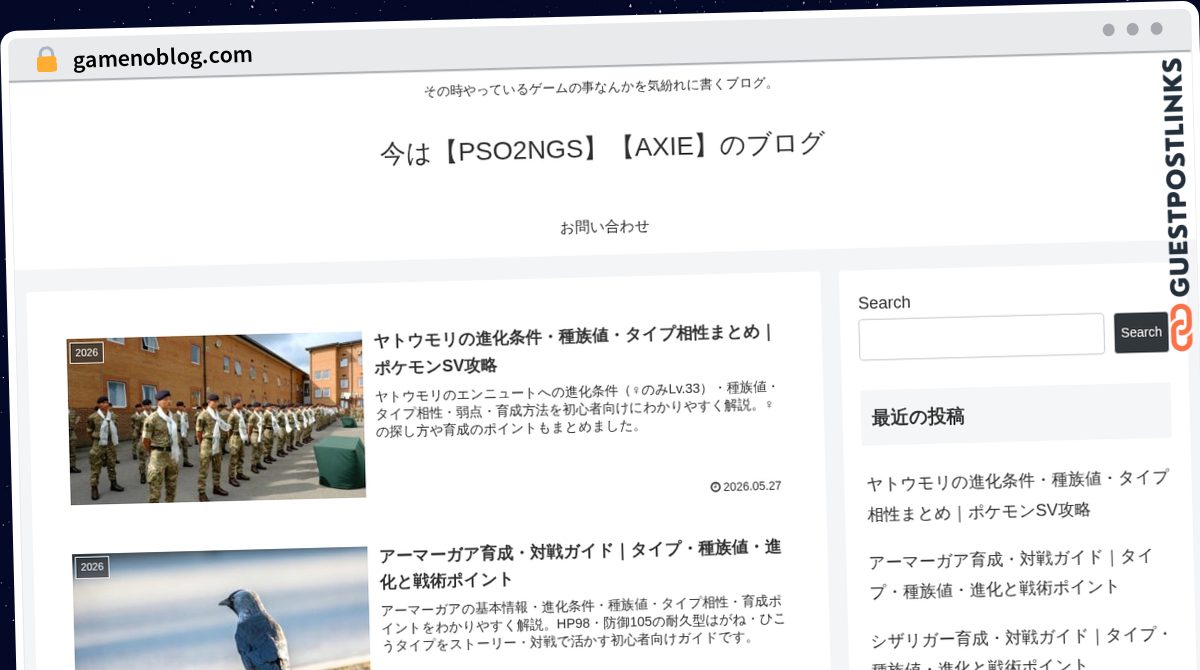Click the gamenoblog.com address text
This screenshot has height=670, width=1200.
(162, 57)
